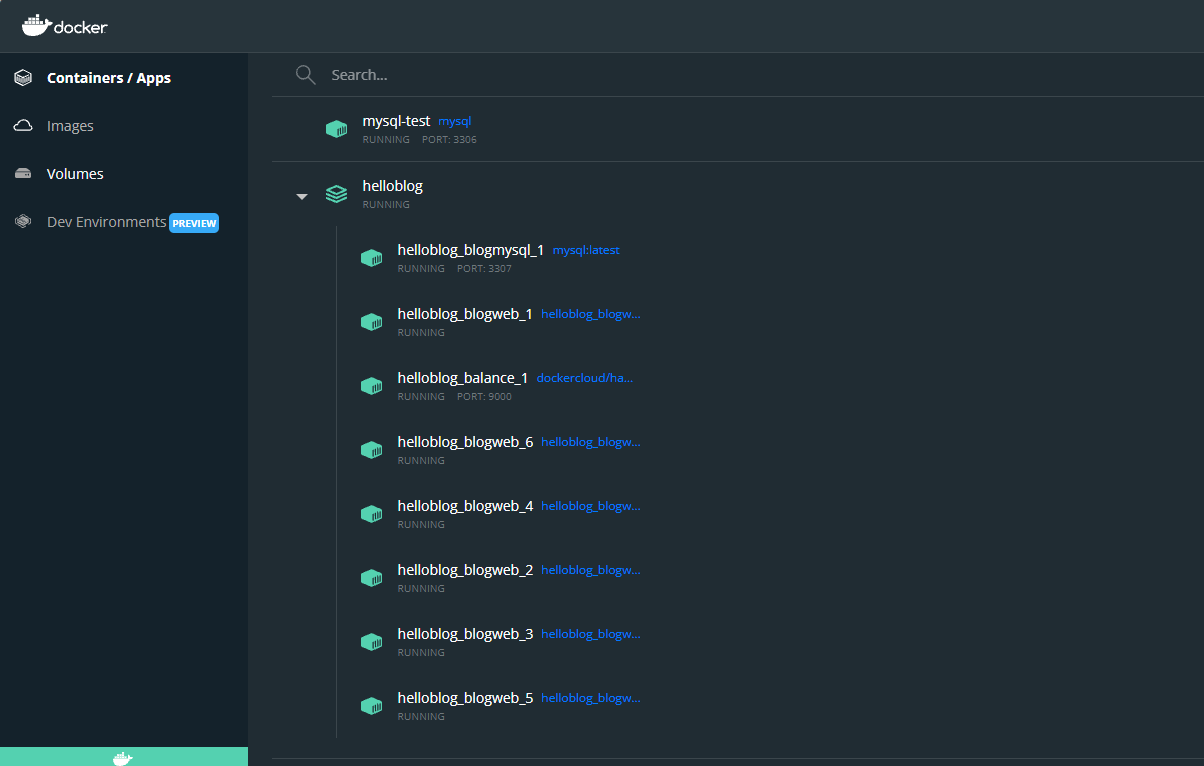Click the mysql-test container cube icon
1204x766 pixels.
pyautogui.click(x=336, y=128)
